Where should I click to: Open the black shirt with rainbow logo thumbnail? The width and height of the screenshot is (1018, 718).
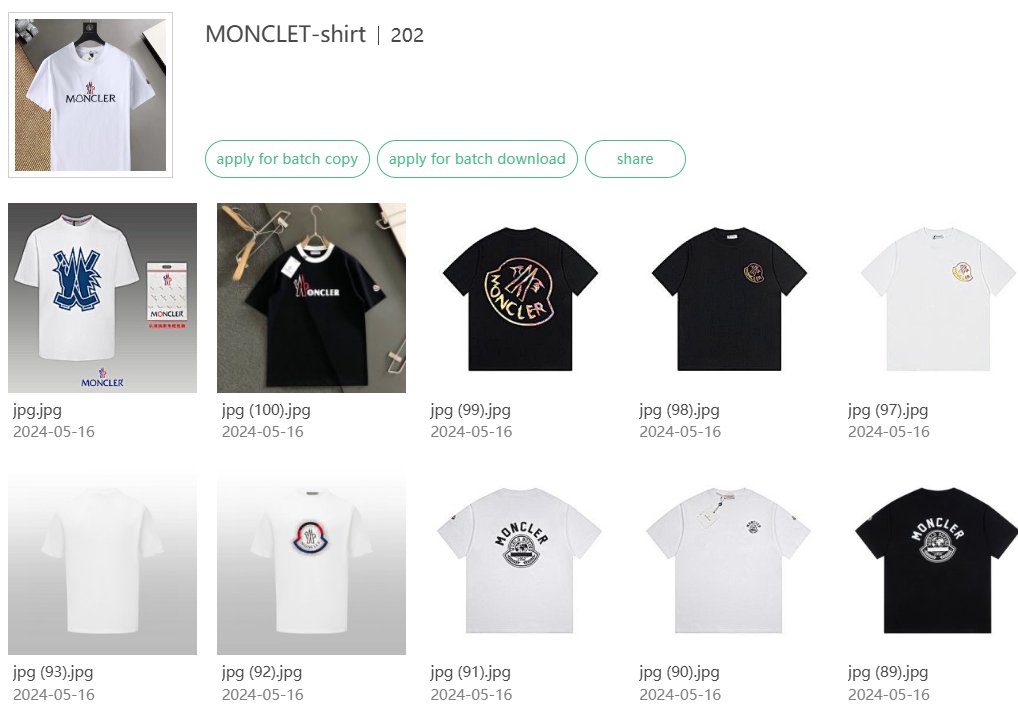coord(520,298)
